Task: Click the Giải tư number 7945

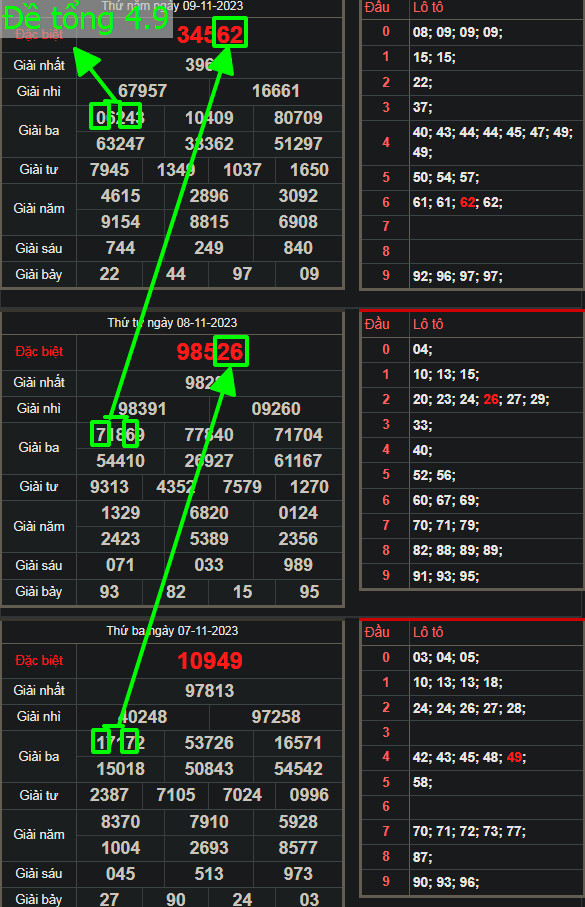Action: coord(109,170)
